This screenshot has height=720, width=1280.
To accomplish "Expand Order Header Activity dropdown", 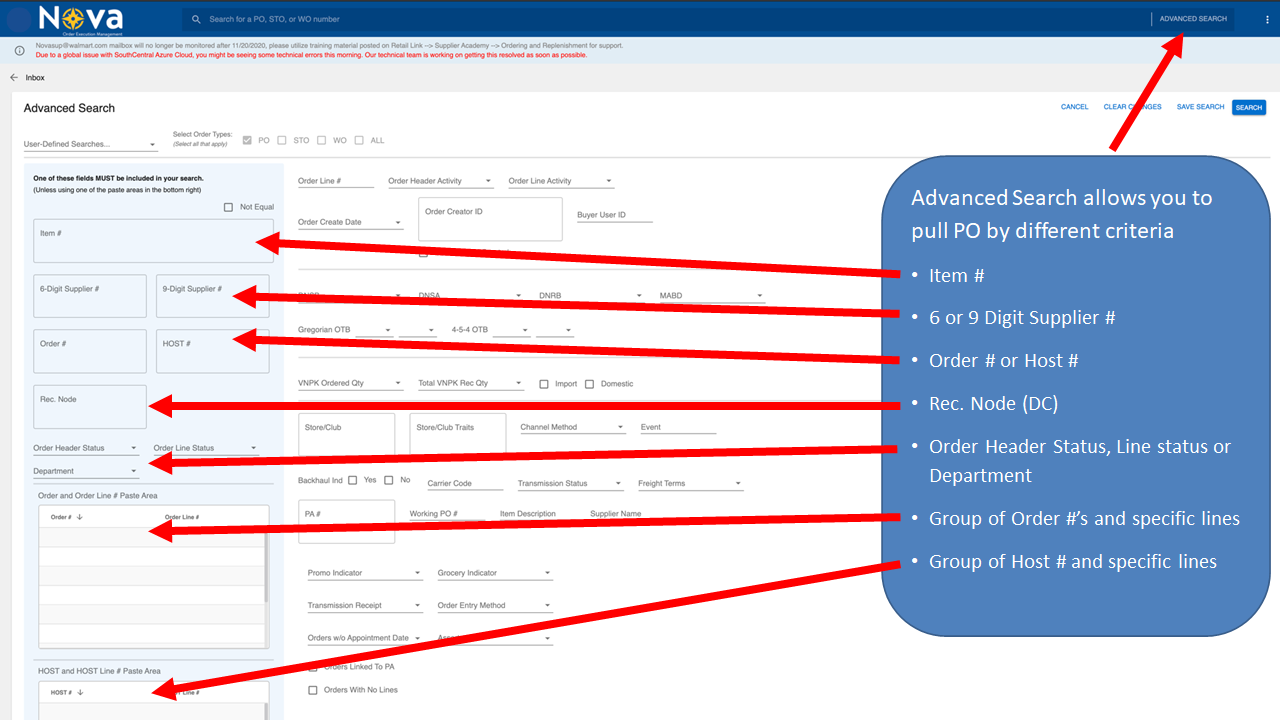I will (x=441, y=181).
